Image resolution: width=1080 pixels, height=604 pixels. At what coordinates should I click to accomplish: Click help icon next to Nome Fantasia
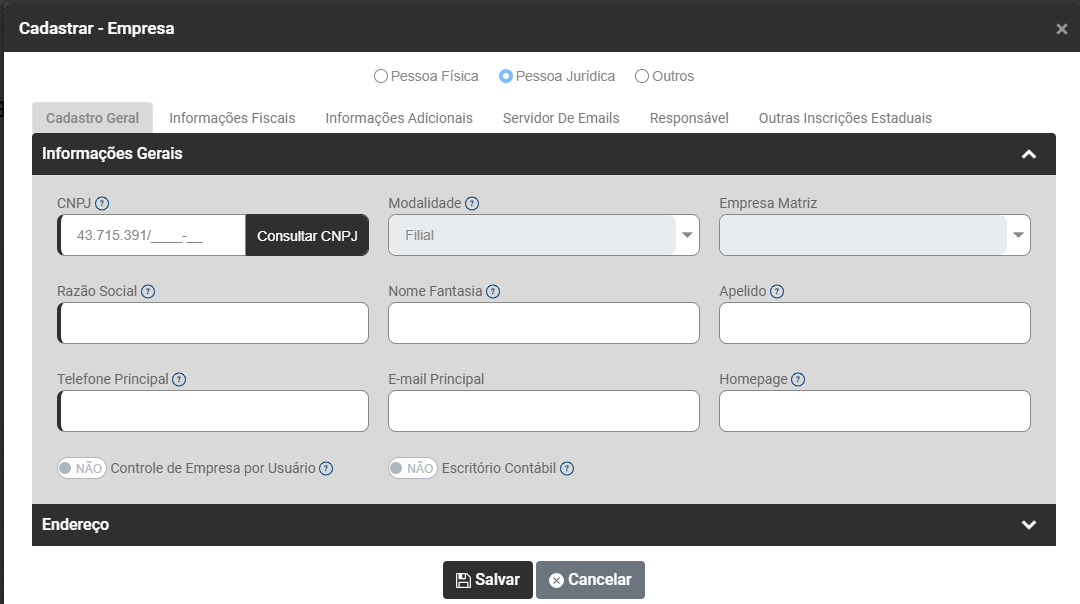[x=493, y=292]
